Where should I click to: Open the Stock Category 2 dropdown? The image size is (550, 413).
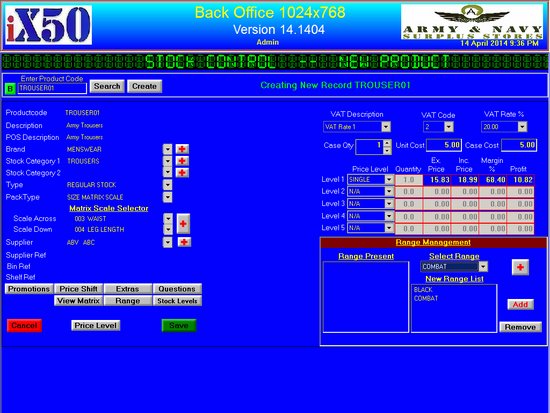167,172
